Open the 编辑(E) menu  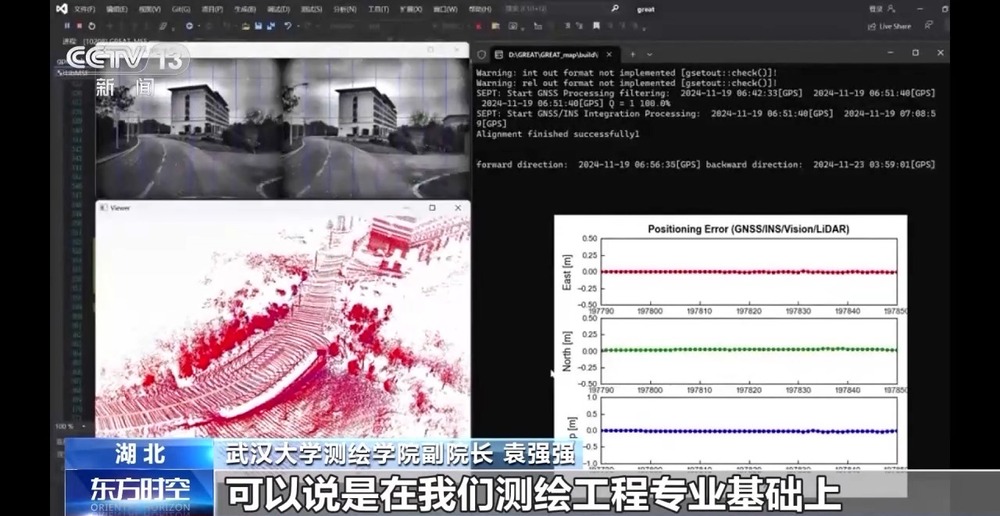[x=117, y=10]
